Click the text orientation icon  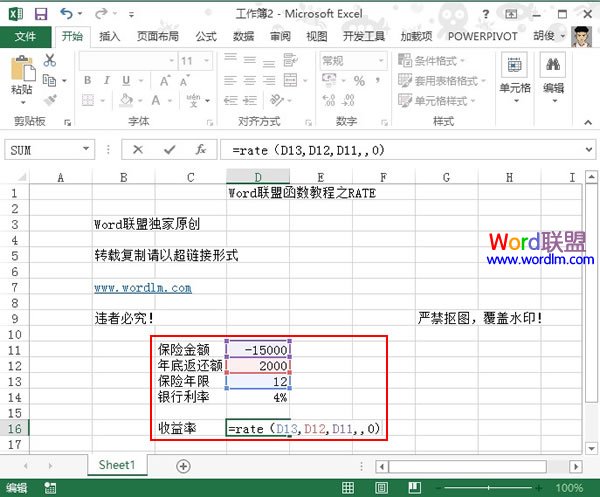coord(276,100)
